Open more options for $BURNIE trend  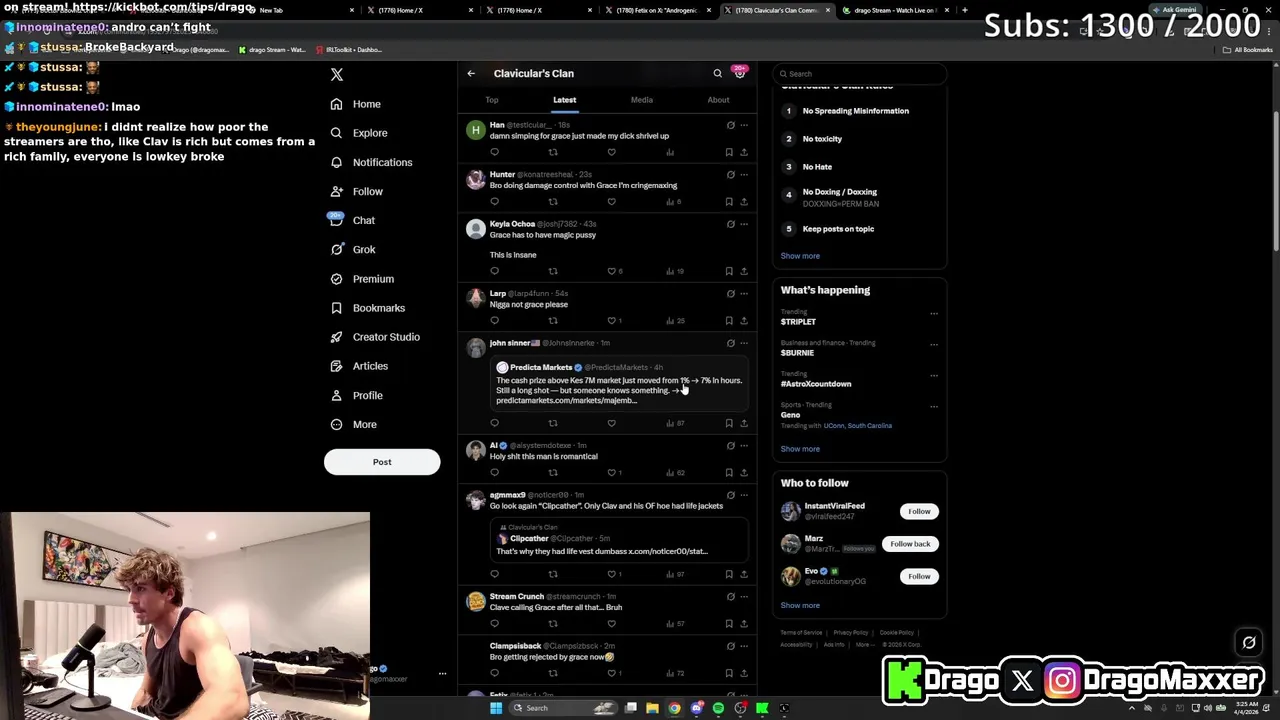(x=934, y=345)
